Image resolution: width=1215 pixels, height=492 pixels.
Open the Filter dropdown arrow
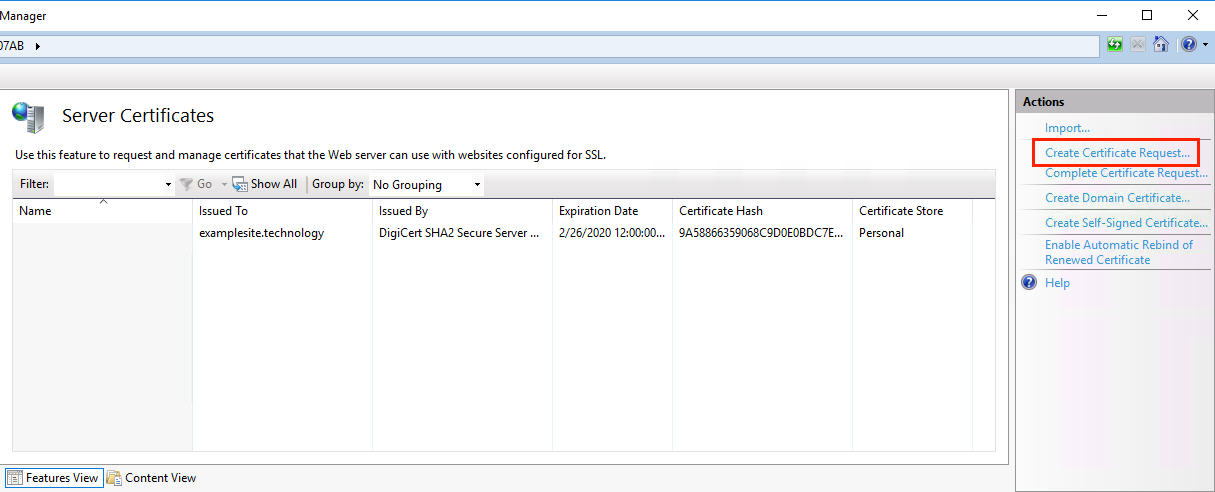pos(168,185)
